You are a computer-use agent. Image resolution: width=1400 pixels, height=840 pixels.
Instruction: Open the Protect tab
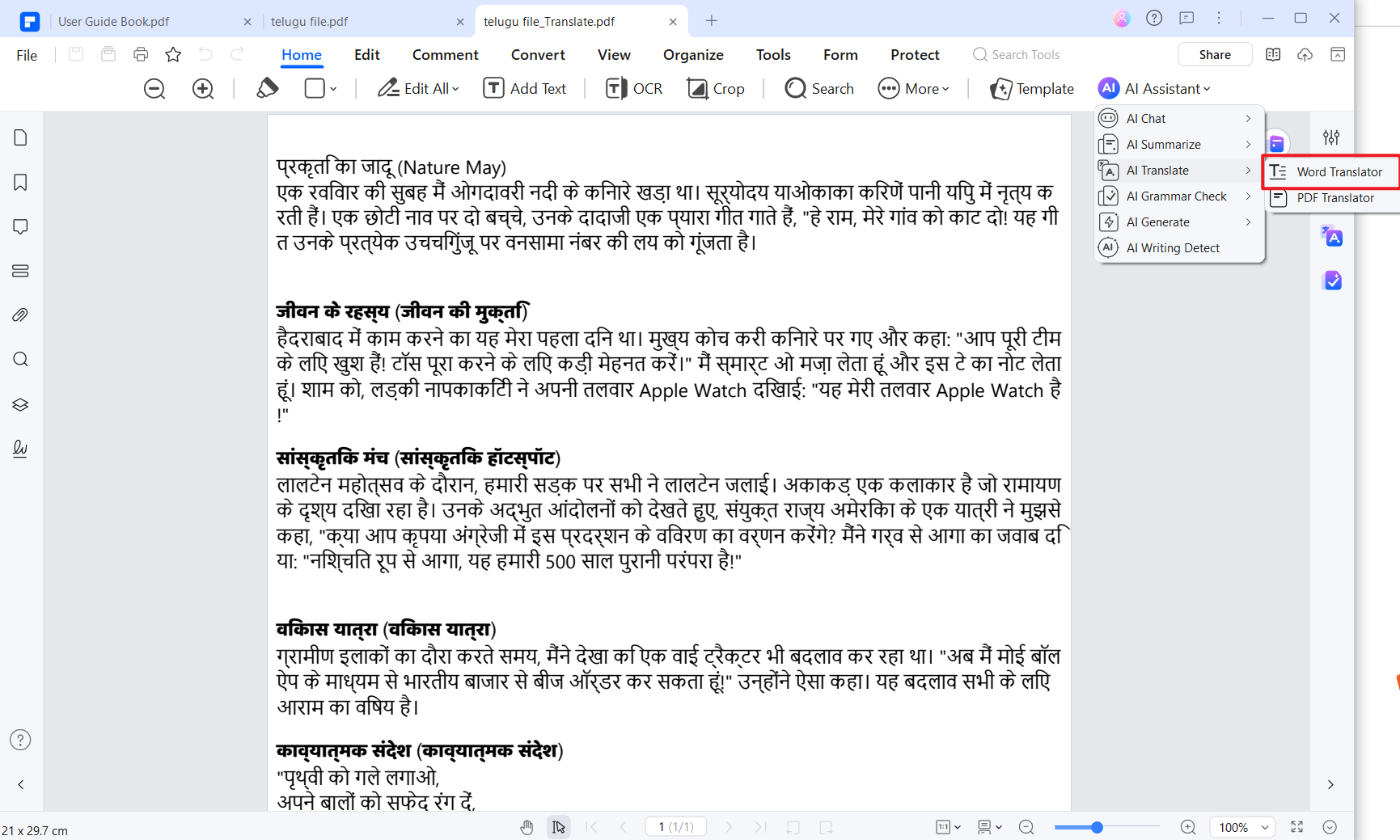coord(915,55)
